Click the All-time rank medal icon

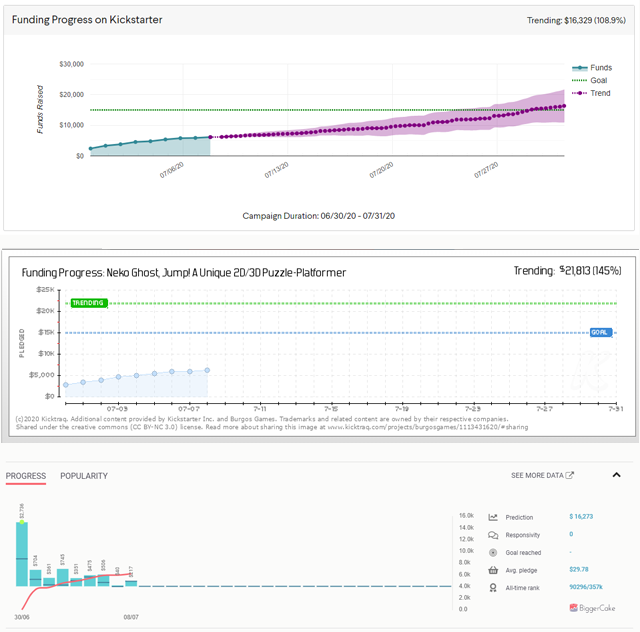(493, 587)
